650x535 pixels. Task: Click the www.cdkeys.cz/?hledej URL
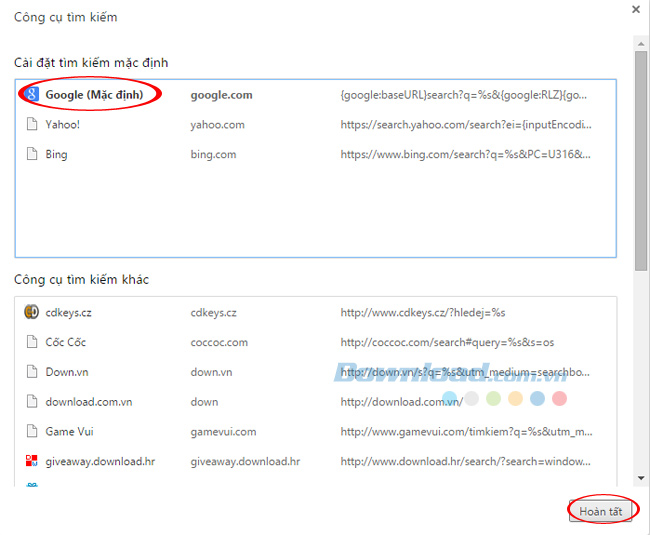tap(423, 312)
